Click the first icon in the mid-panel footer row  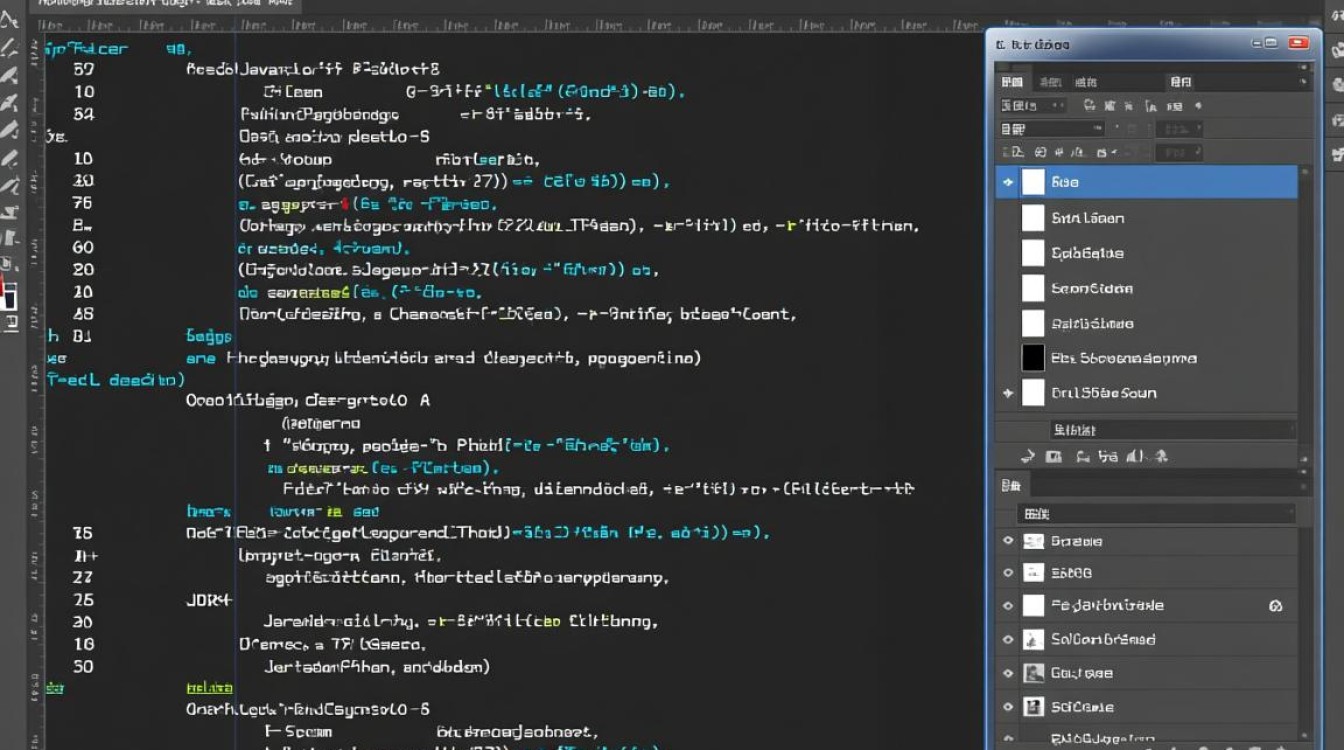point(1026,456)
